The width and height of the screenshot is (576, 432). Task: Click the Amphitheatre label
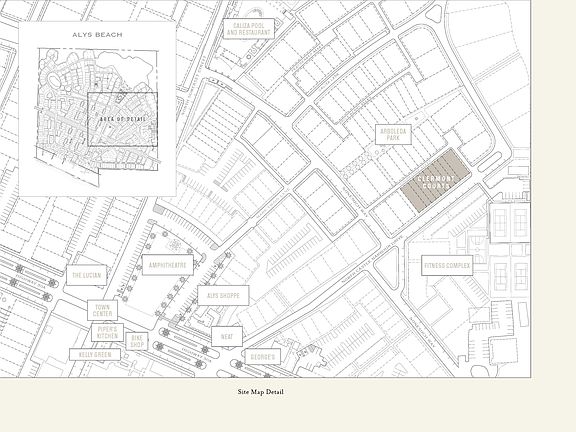(x=168, y=265)
